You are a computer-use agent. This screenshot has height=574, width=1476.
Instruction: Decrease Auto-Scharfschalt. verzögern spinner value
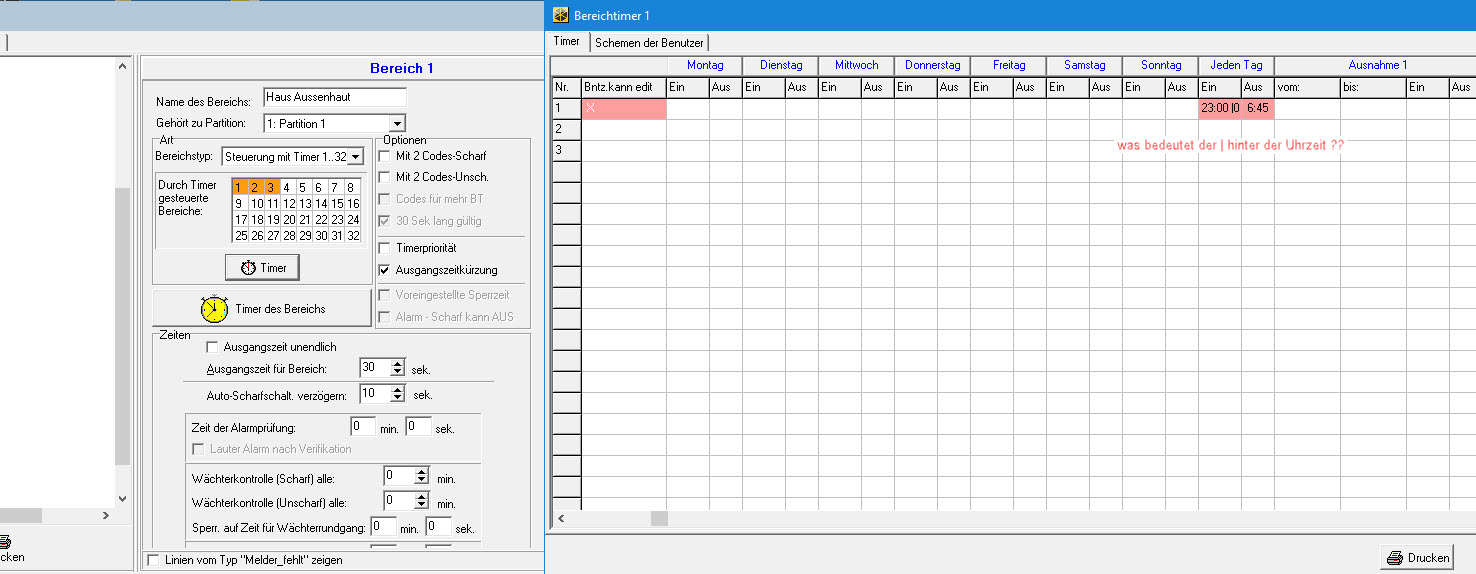tap(398, 399)
